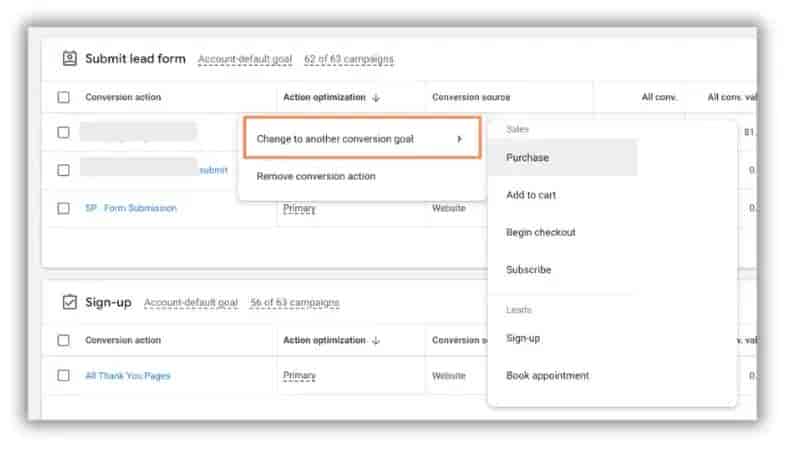Check the All Thank You Pages row checkbox
Screen dimensions: 788x450
63,376
